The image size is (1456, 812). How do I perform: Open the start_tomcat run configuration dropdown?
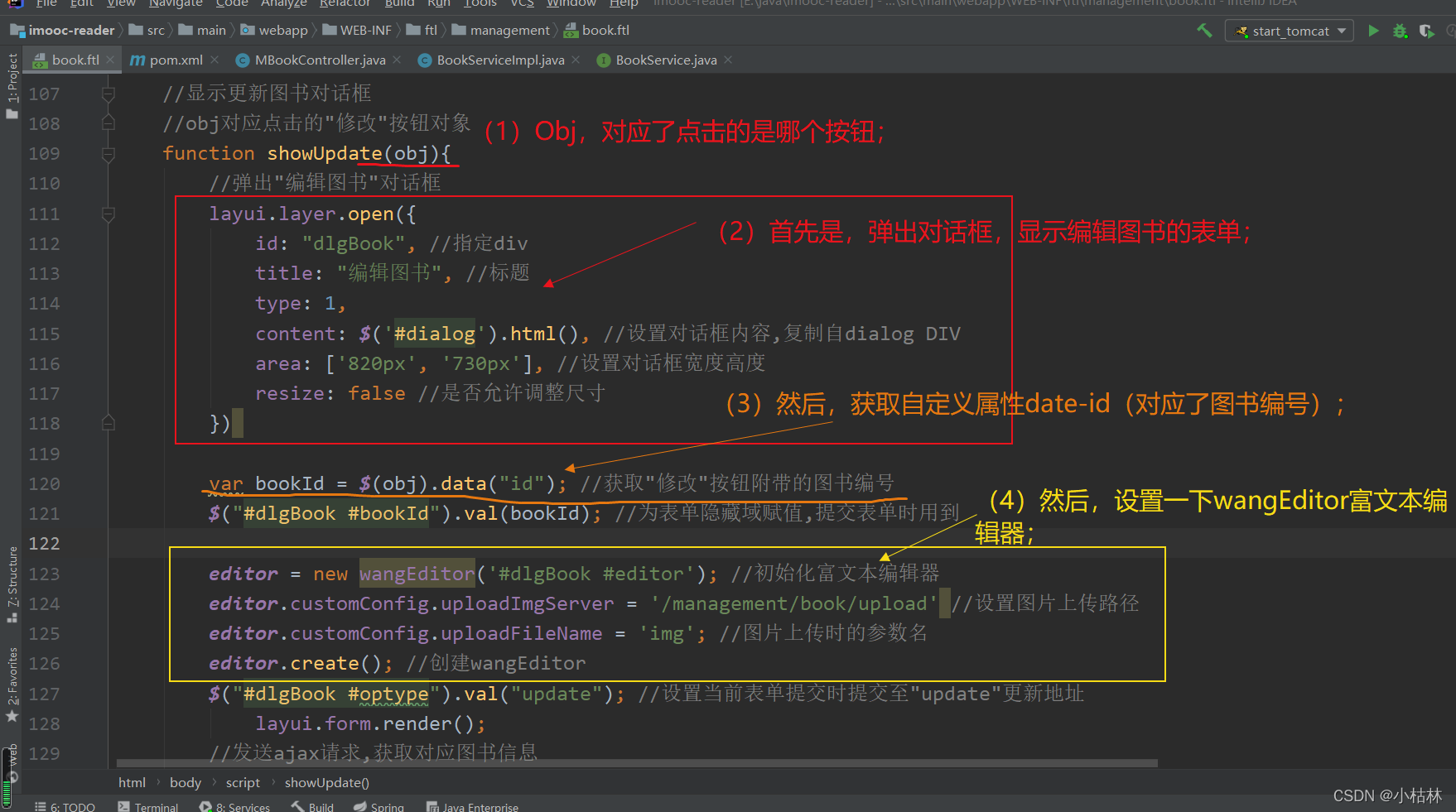coord(1290,31)
